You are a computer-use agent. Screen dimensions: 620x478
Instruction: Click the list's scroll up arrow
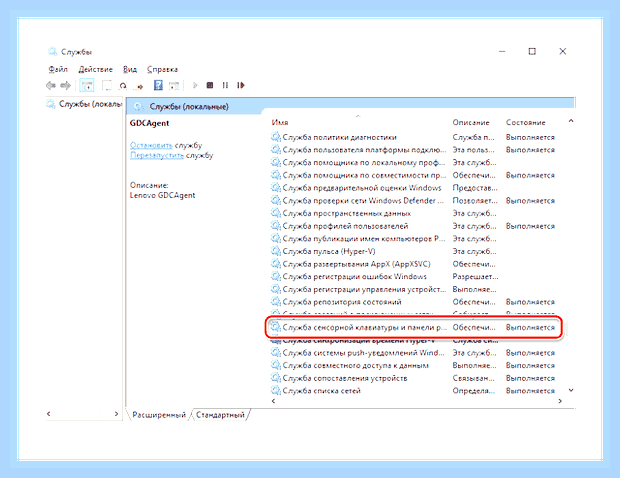pos(571,121)
